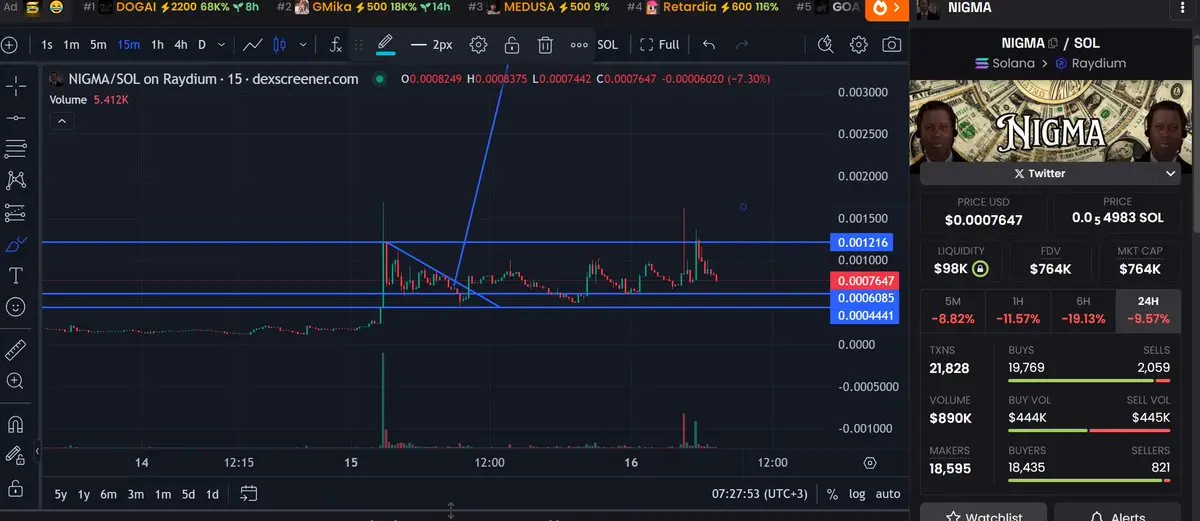Viewport: 1200px width, 521px height.
Task: Switch to 1s timeframe
Action: (x=47, y=45)
